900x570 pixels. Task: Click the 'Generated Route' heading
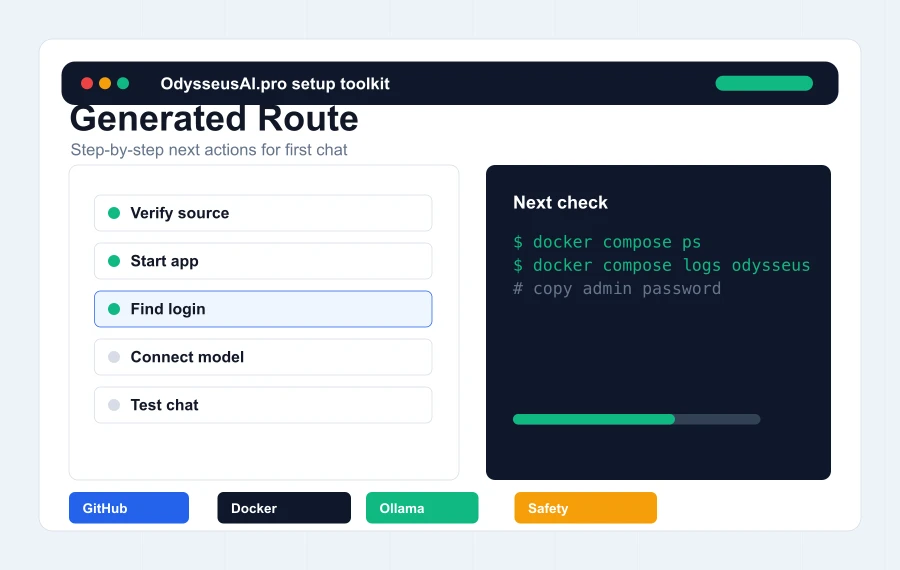(214, 119)
